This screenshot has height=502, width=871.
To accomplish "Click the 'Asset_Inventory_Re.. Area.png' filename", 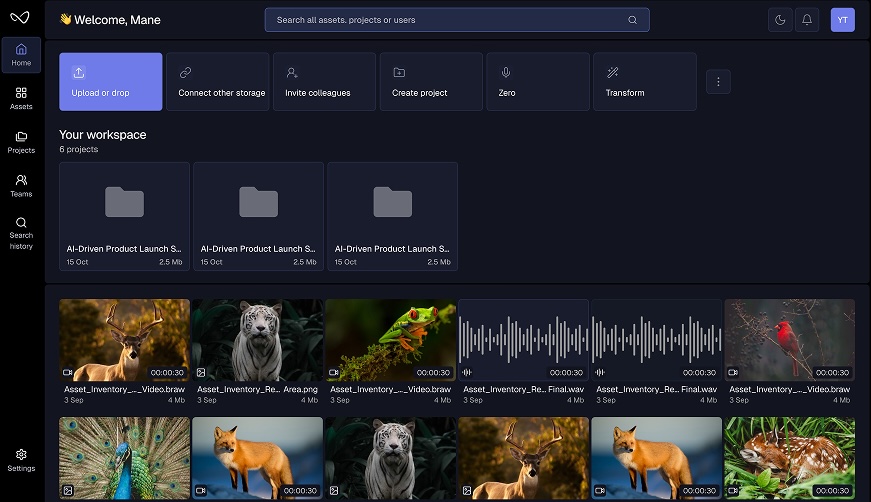I will [257, 389].
